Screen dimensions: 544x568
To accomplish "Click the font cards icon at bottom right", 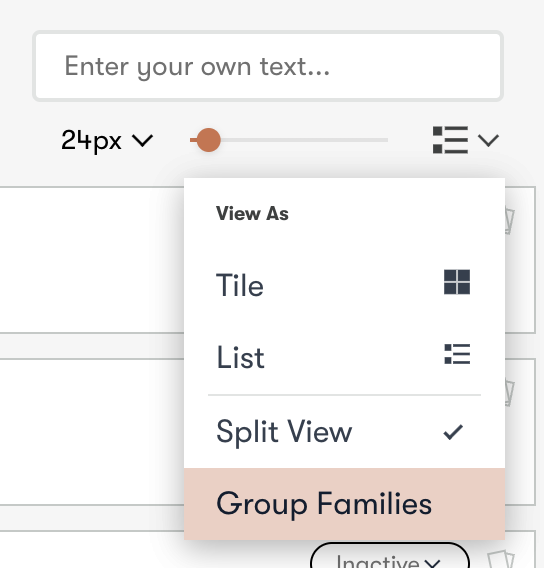I will (x=500, y=559).
